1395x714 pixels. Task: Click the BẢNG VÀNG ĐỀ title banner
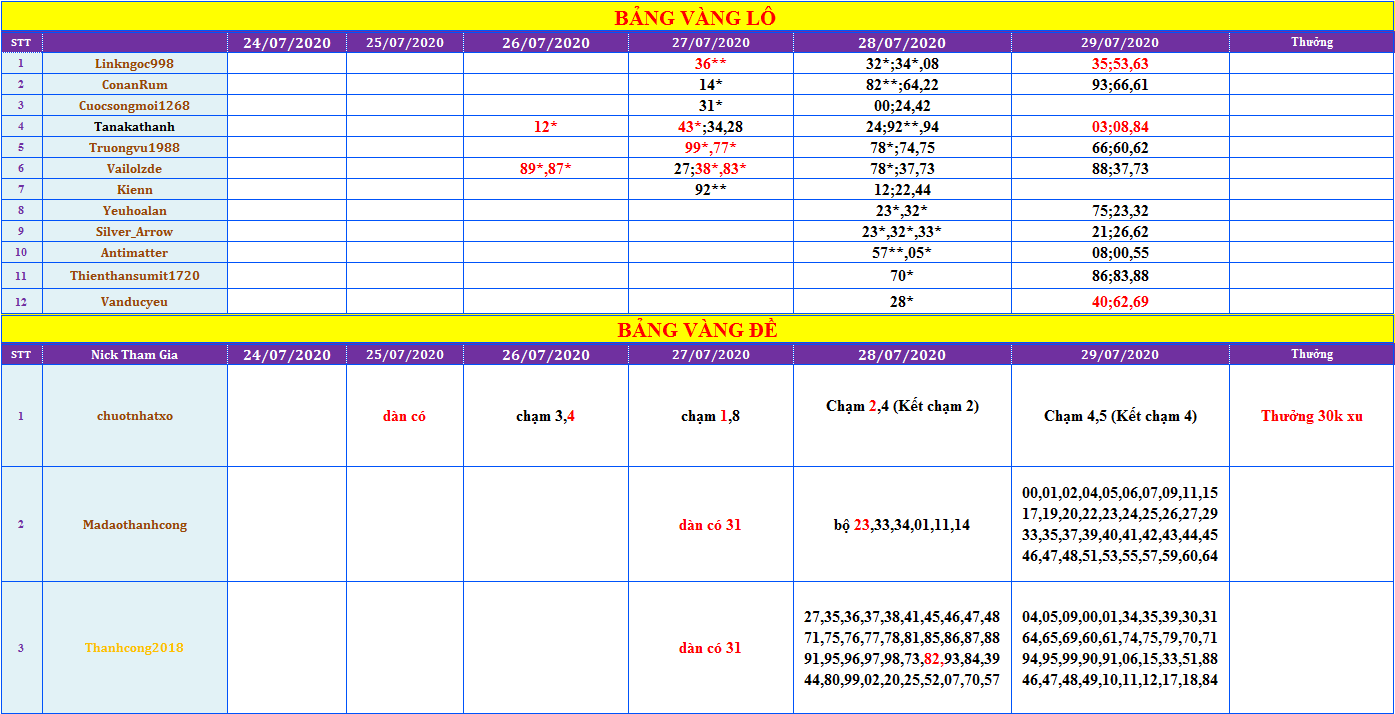pos(697,330)
